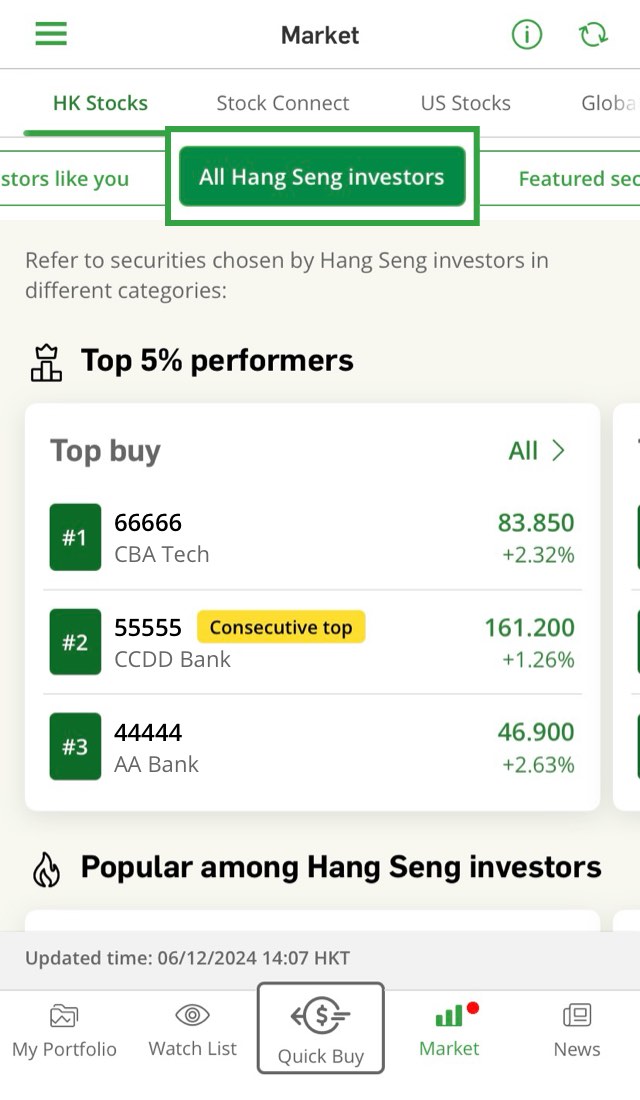This screenshot has width=640, height=1100.
Task: Switch to the Stock Connect tab
Action: tap(283, 103)
